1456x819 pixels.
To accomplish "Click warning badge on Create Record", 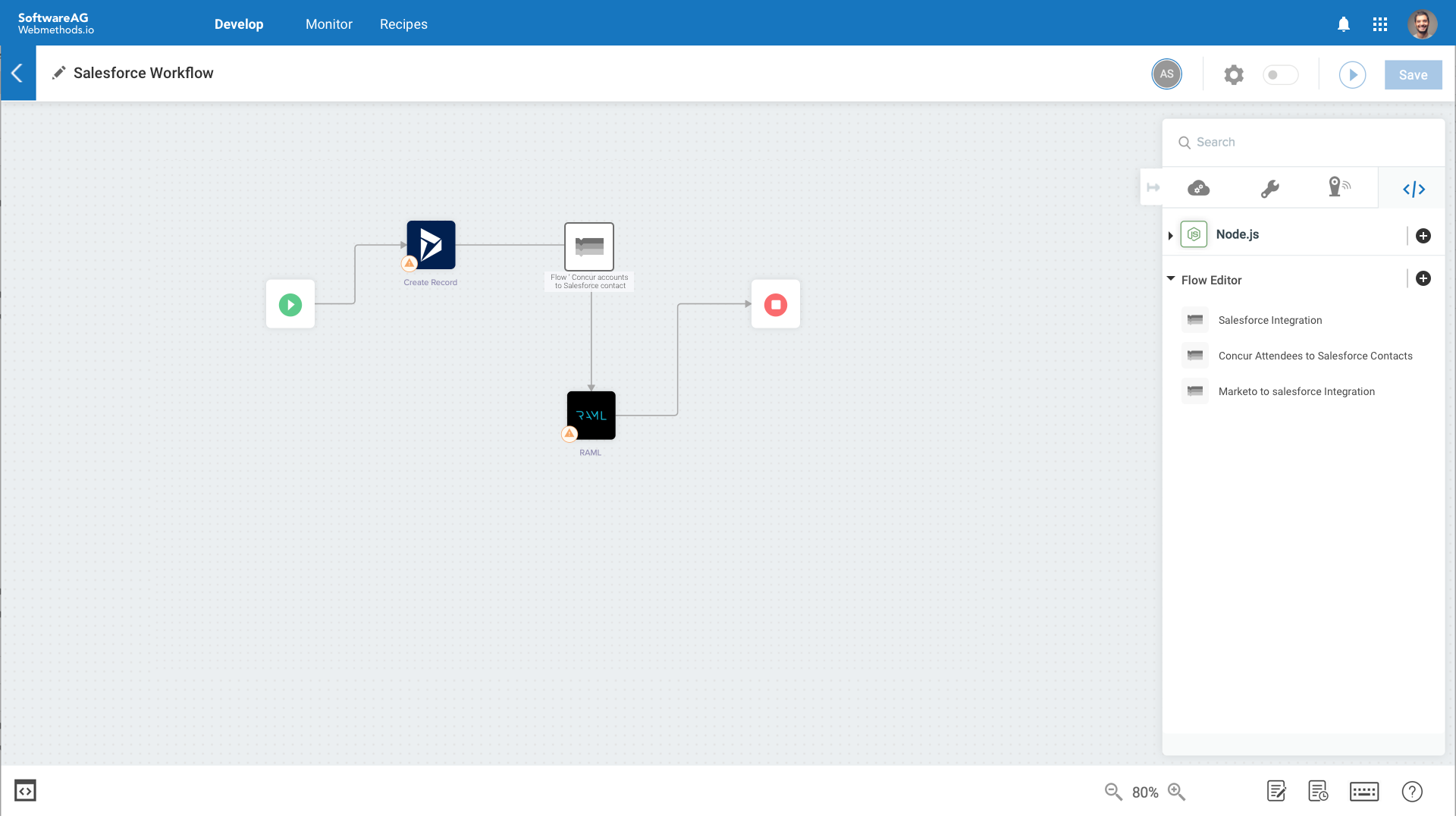I will [409, 264].
